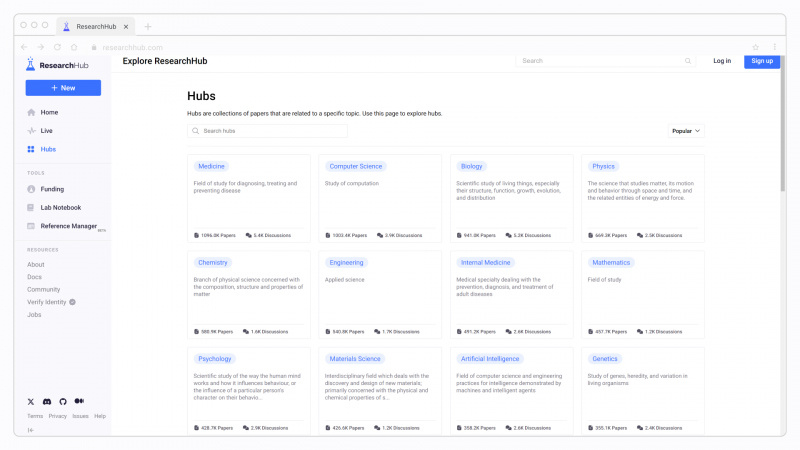Click the browser back arrow
Image resolution: width=800 pixels, height=450 pixels.
(x=24, y=47)
